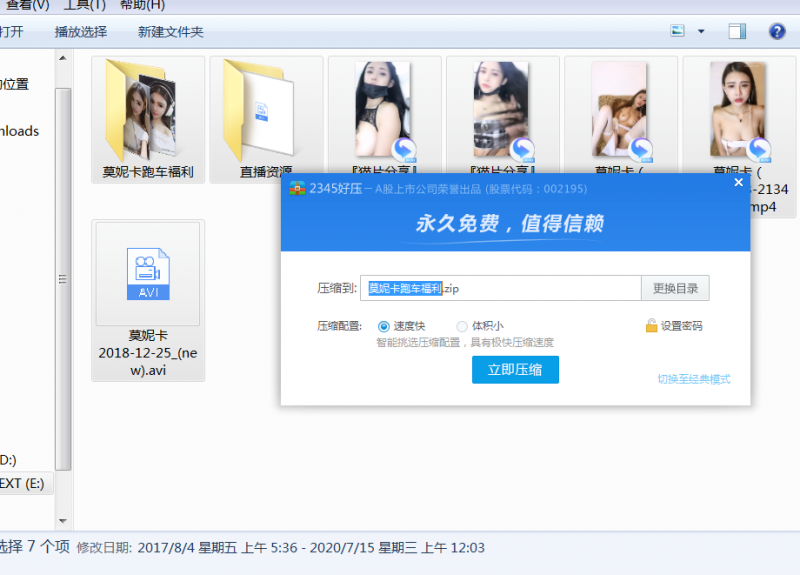
Task: Click the 2345好压 app icon in the dialog title
Action: tap(297, 189)
